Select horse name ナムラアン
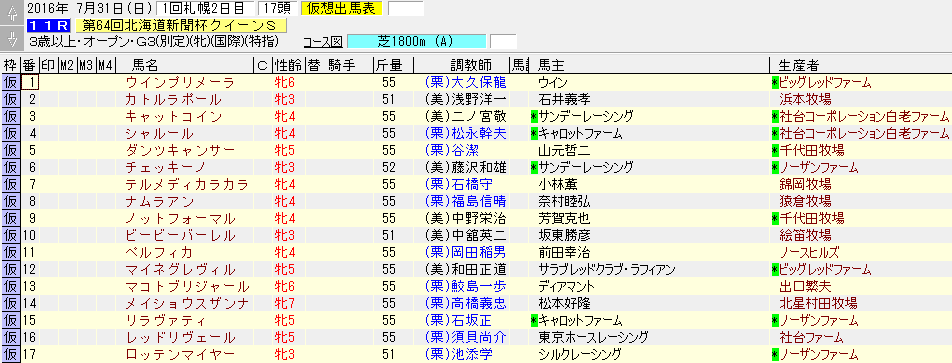Screen dimensions: 952x363 click(159, 202)
